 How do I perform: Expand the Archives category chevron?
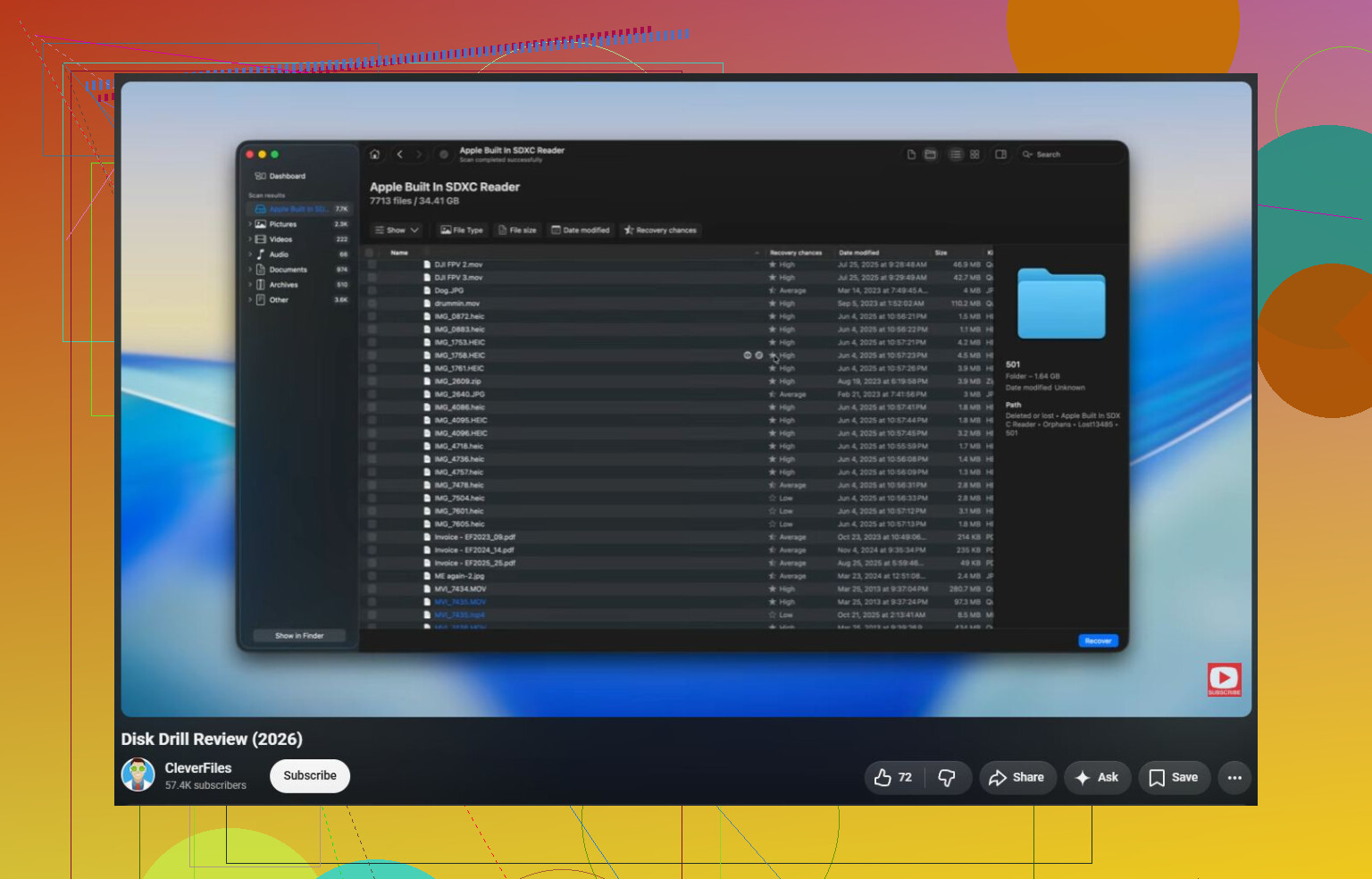tap(250, 285)
